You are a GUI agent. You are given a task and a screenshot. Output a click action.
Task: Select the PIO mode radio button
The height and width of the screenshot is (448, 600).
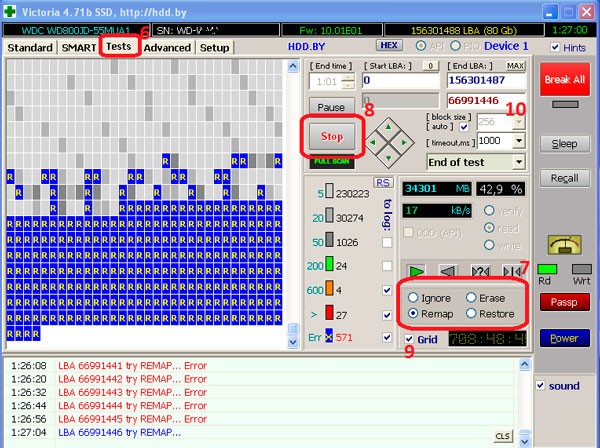[x=455, y=46]
